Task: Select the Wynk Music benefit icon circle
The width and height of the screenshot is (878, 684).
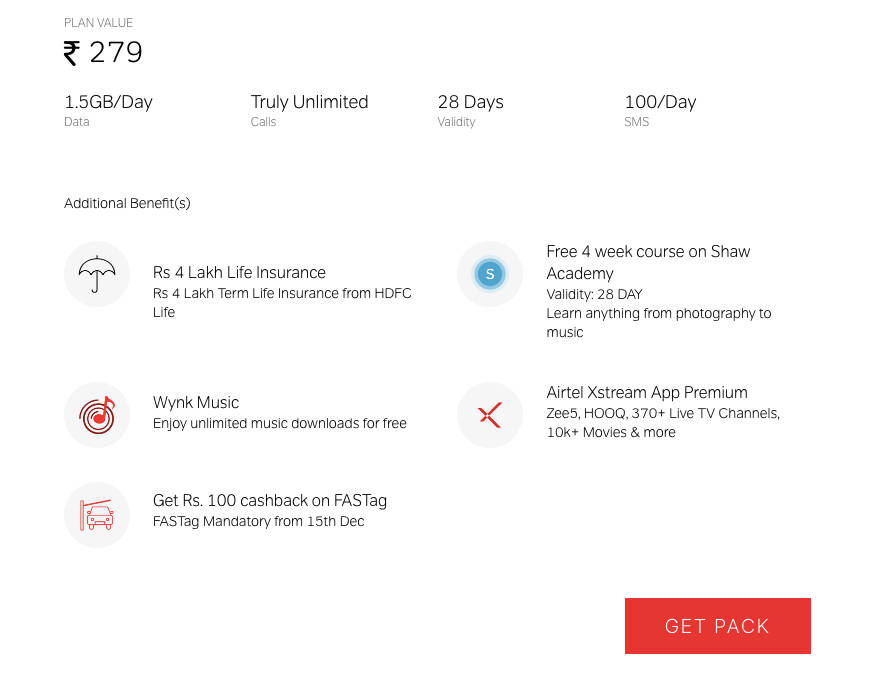Action: pos(97,415)
